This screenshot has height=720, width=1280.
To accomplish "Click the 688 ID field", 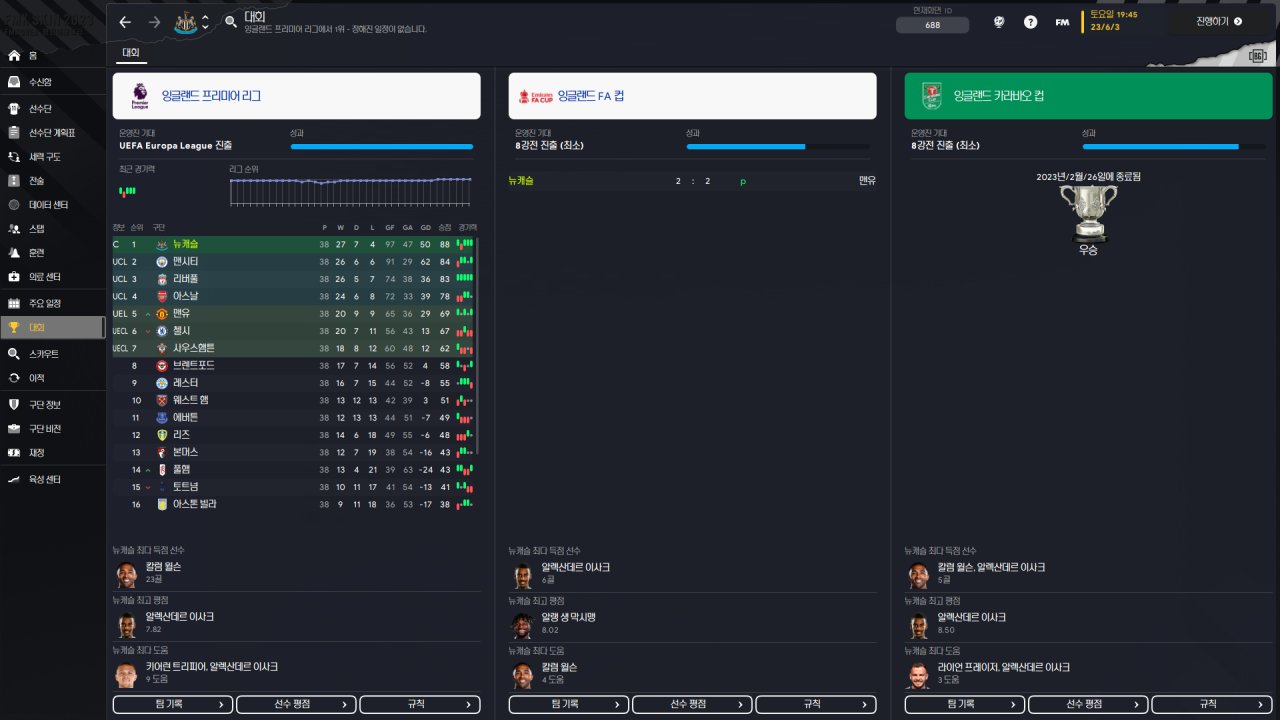I will point(933,26).
